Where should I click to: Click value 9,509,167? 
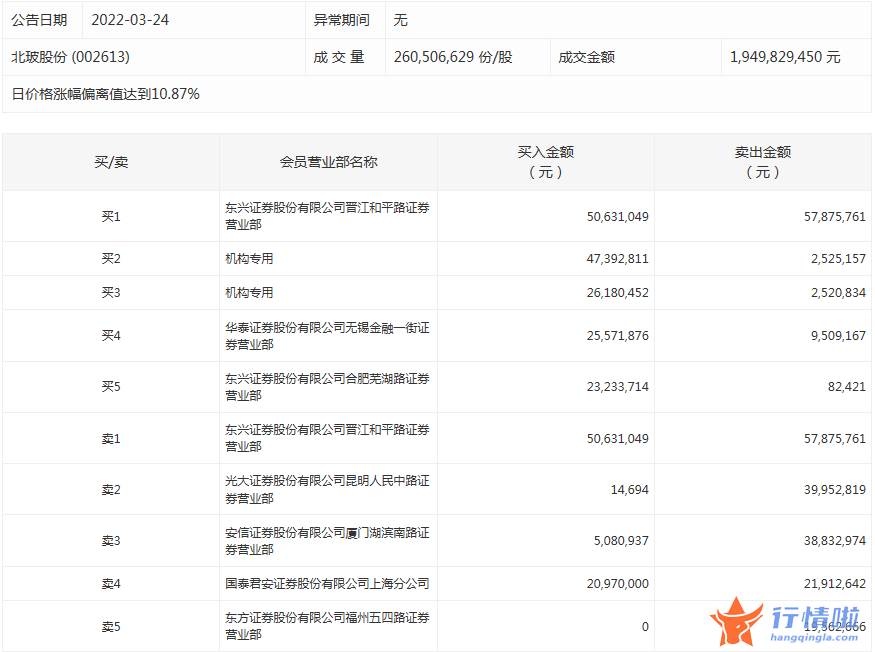(x=838, y=336)
